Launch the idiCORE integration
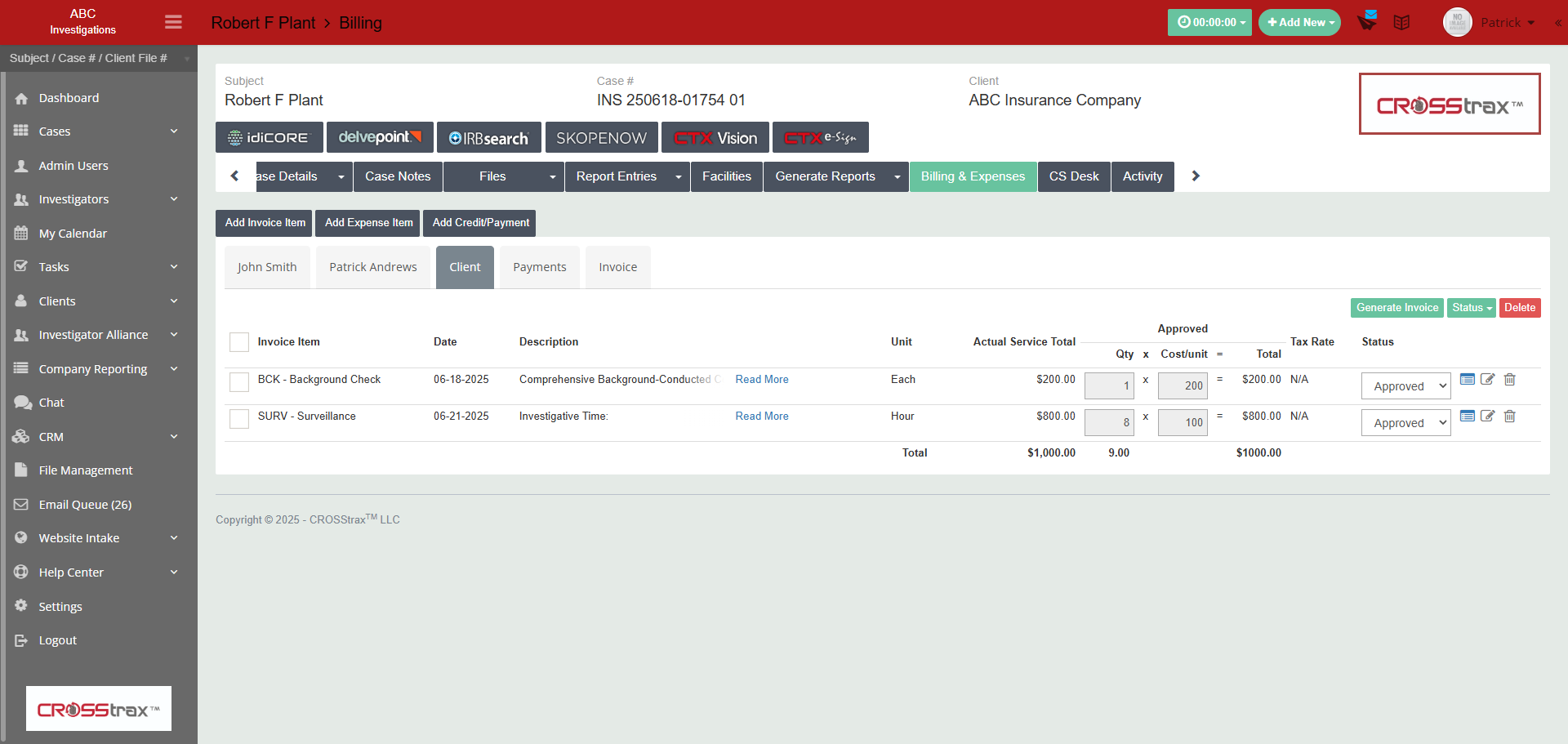 tap(269, 137)
